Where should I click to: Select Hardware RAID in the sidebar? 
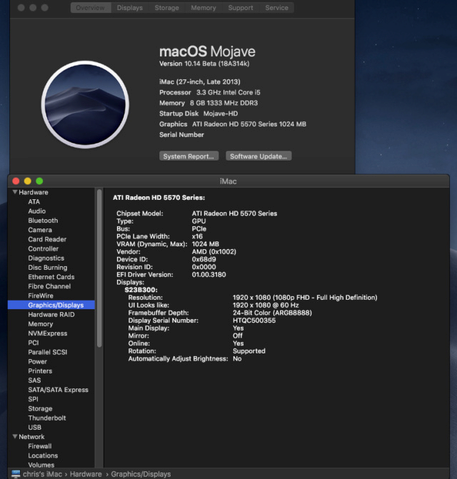51,314
